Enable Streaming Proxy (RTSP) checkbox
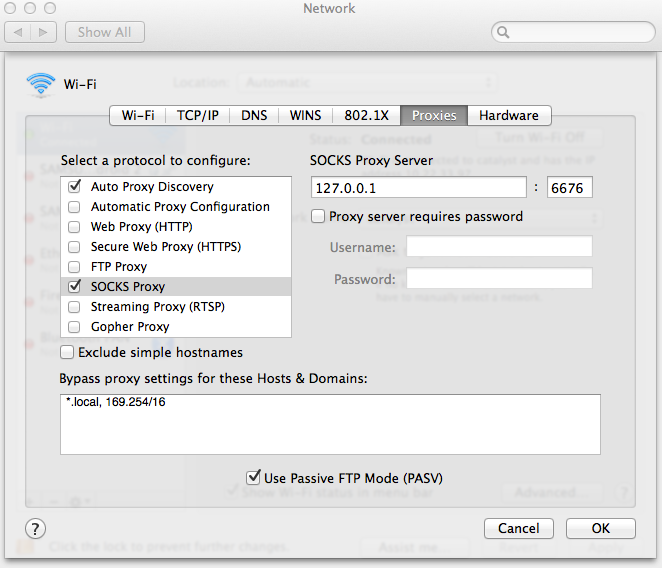Screen dimensions: 662x568 (74, 307)
